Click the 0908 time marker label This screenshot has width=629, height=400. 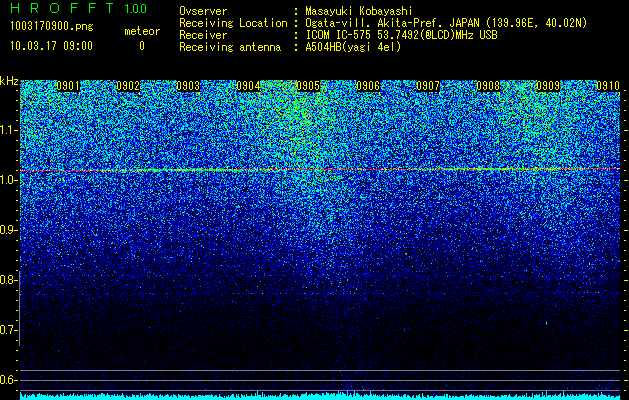[488, 86]
